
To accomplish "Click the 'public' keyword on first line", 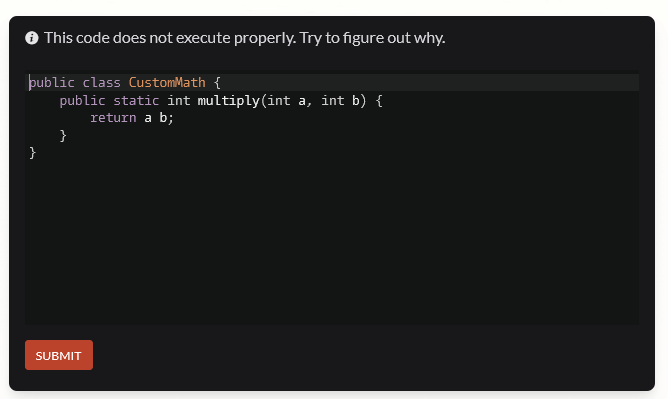I will click(52, 82).
